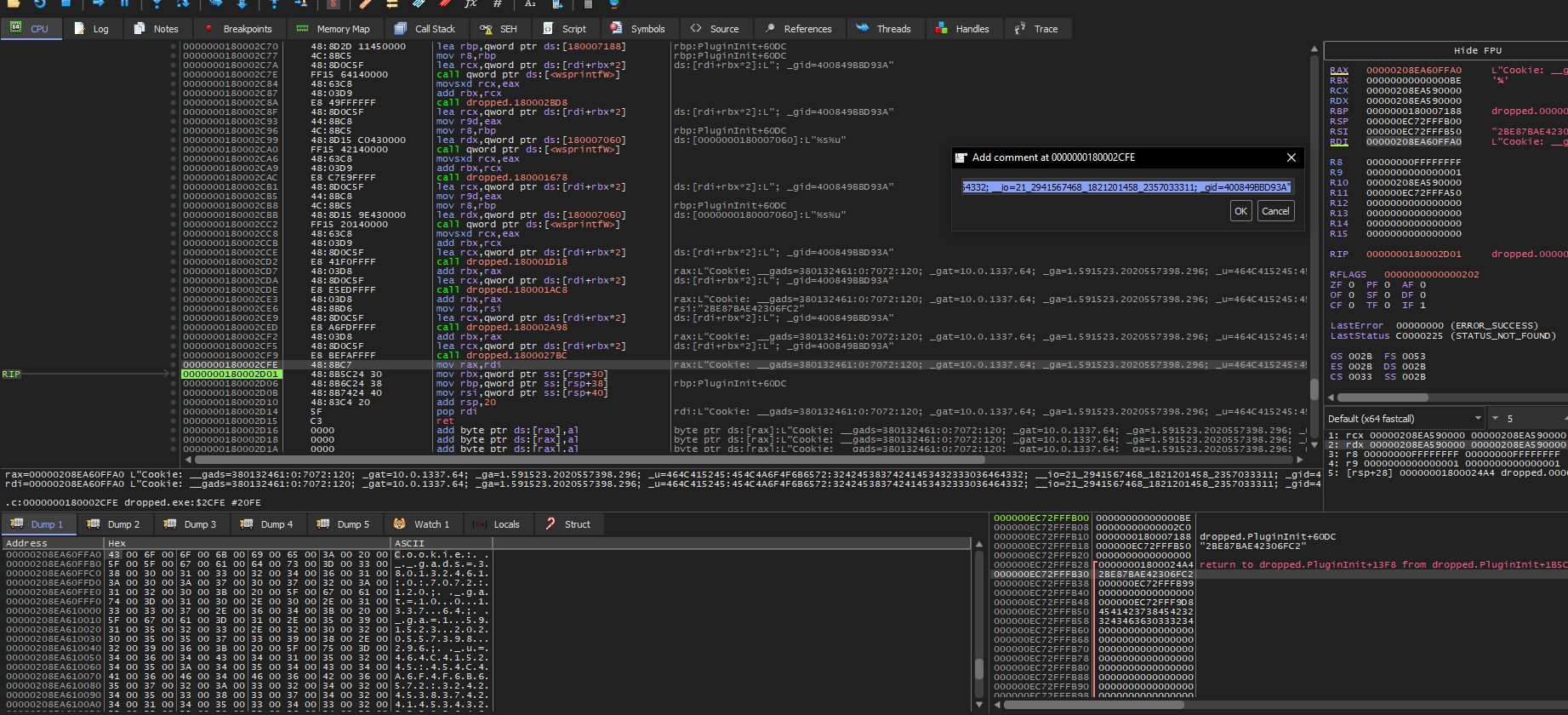Toggle the IF flag value in registers
The image size is (1568, 715).
(x=1423, y=306)
